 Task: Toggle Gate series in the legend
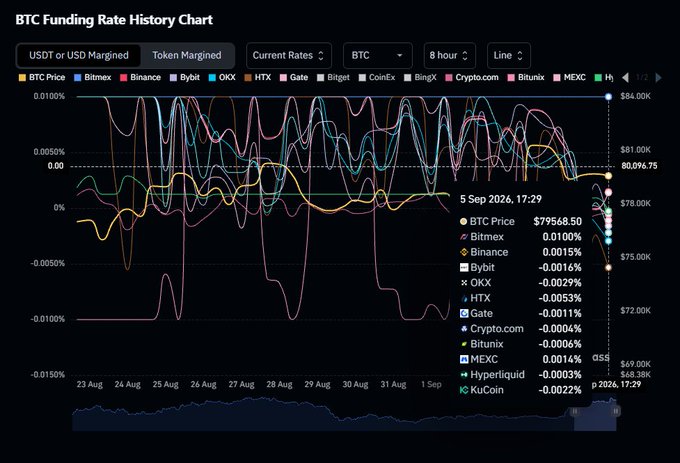[x=294, y=78]
